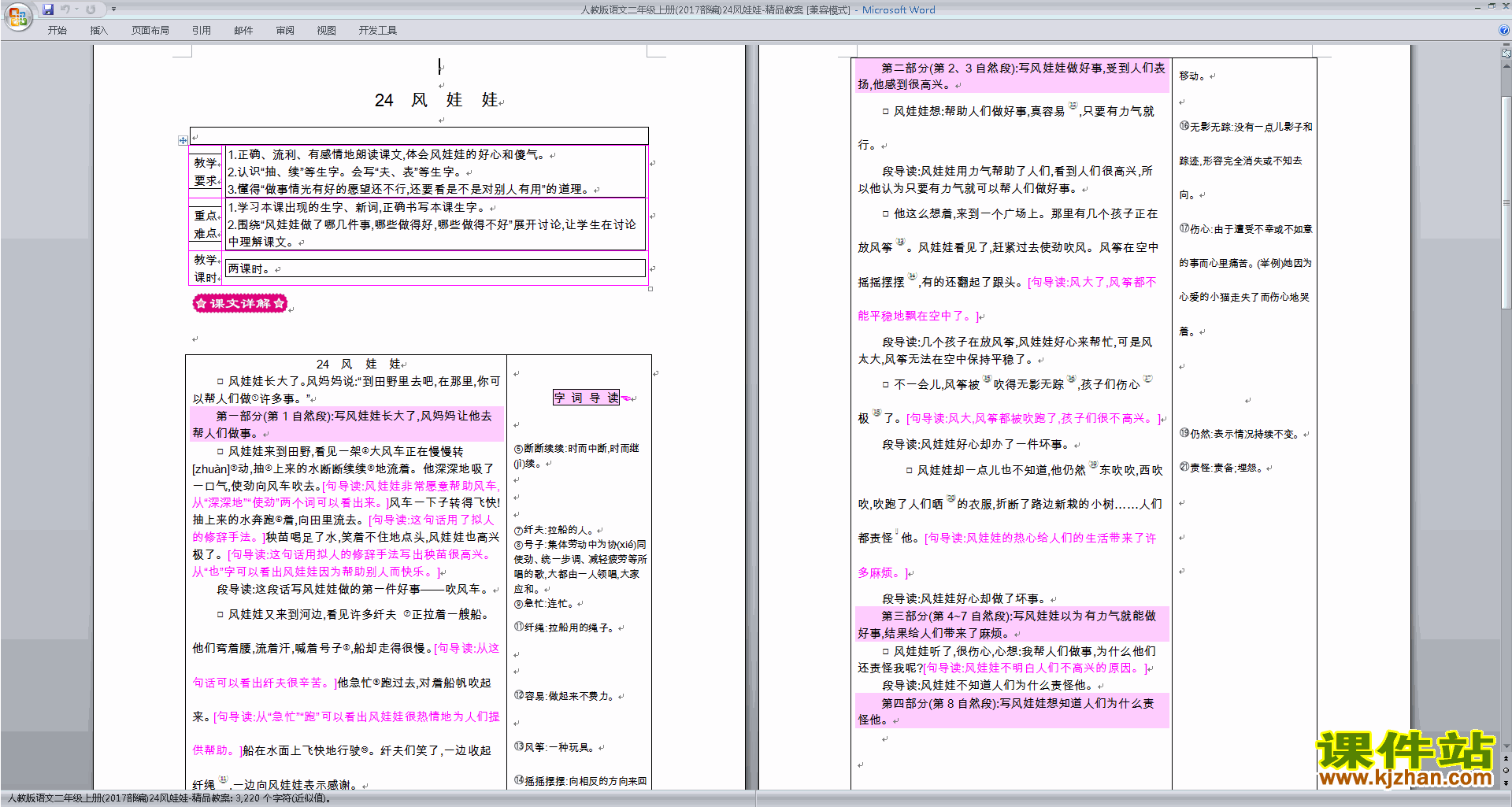Click the 教学要求 table cell
1512x807 pixels.
[x=206, y=171]
